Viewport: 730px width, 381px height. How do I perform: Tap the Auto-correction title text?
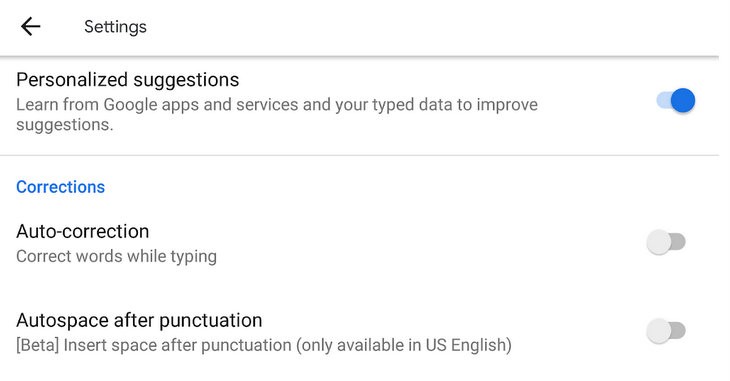[x=82, y=231]
